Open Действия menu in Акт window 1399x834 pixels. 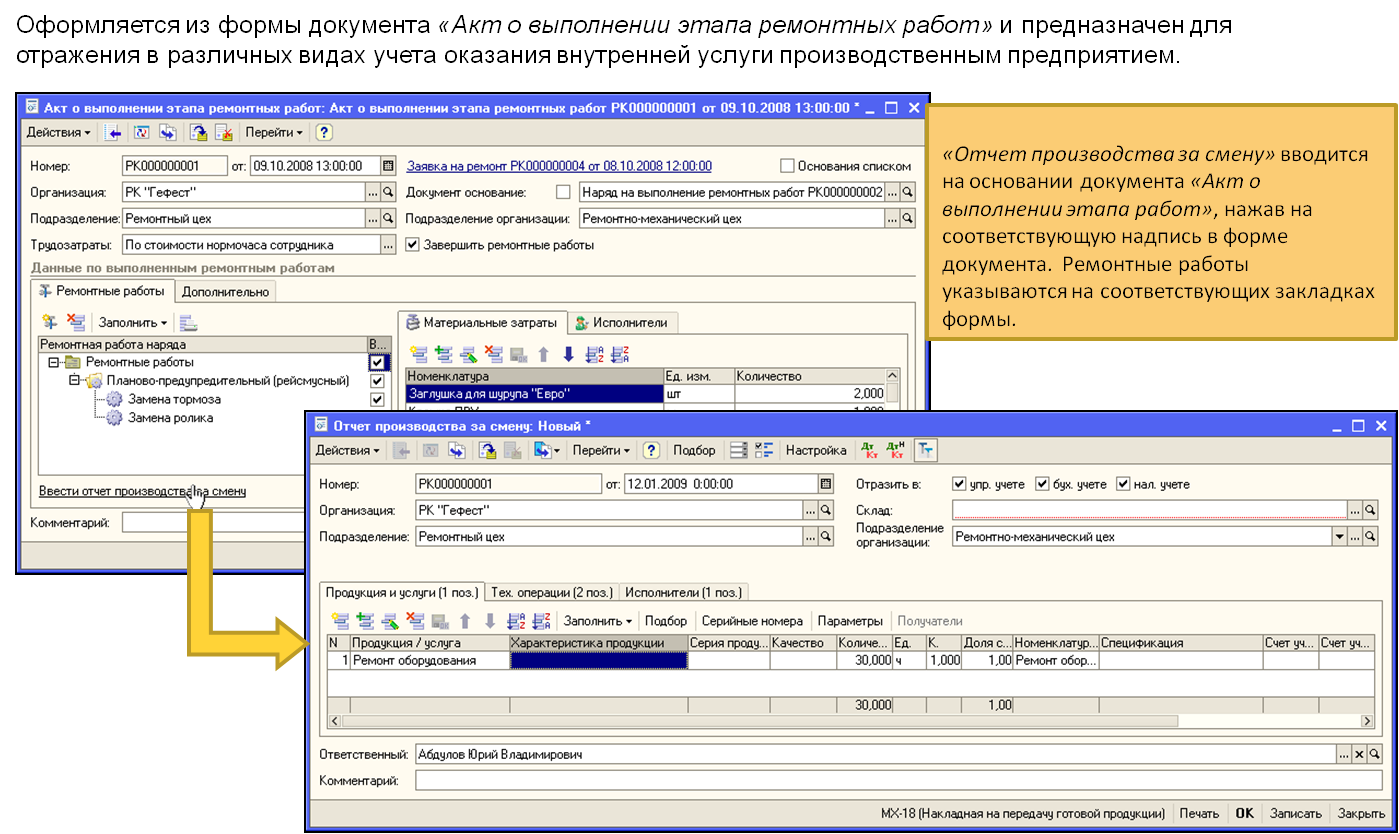pos(58,132)
